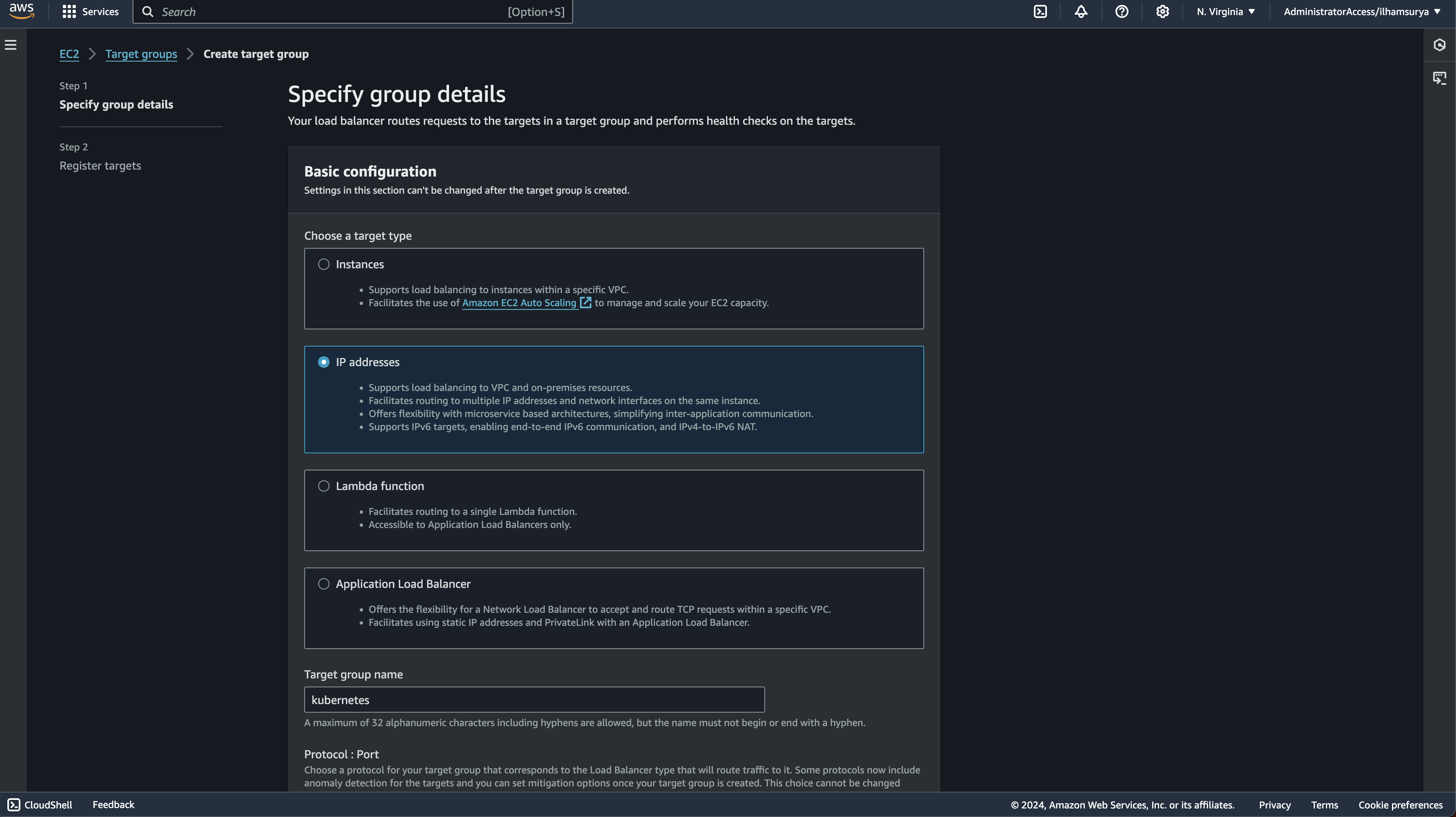Click the external link icon after Auto Scaling
Screen dimensions: 1456x817
pos(586,303)
